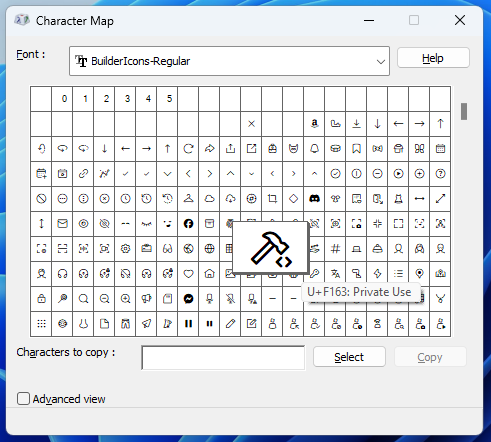Select the bookmark glyph
Viewport: 491px width, 442px height.
(356, 149)
